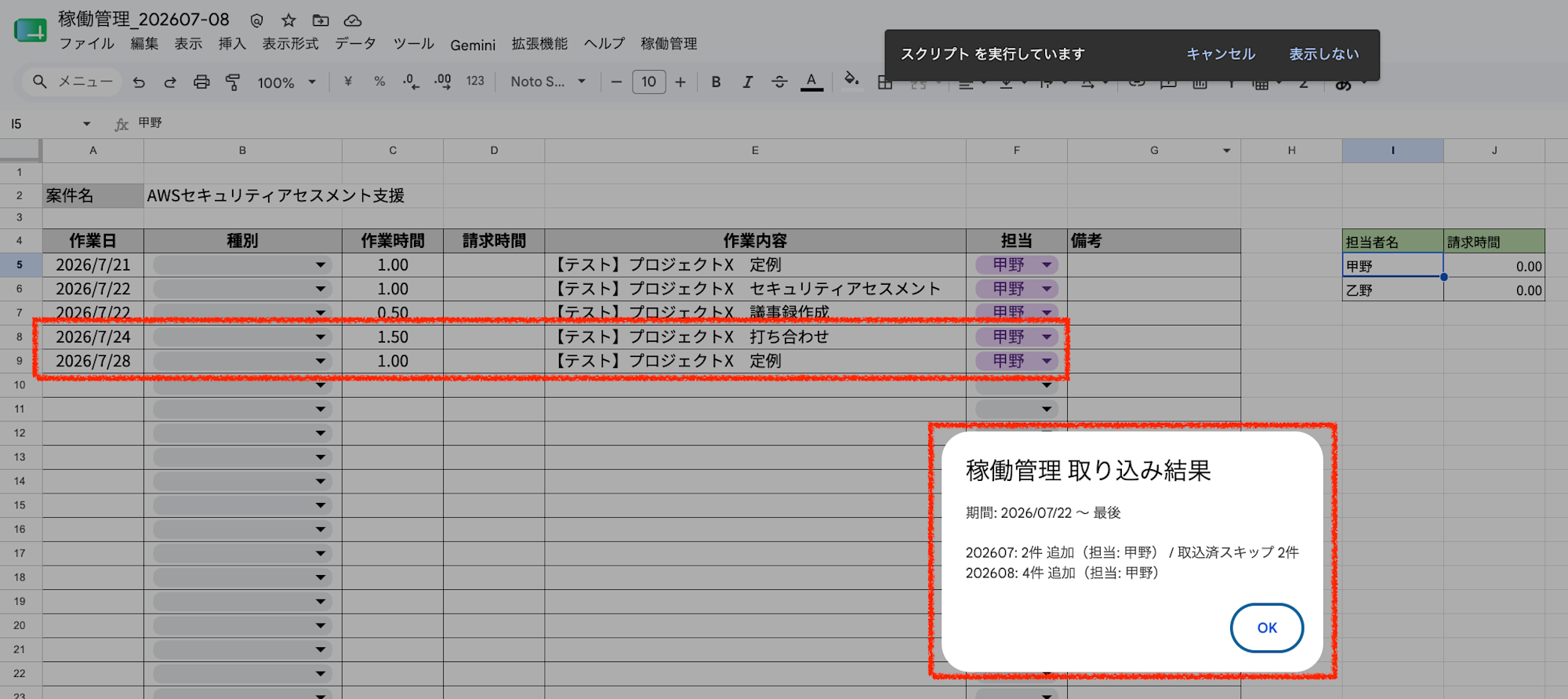
Task: Click the font size field showing 10
Action: click(x=649, y=82)
